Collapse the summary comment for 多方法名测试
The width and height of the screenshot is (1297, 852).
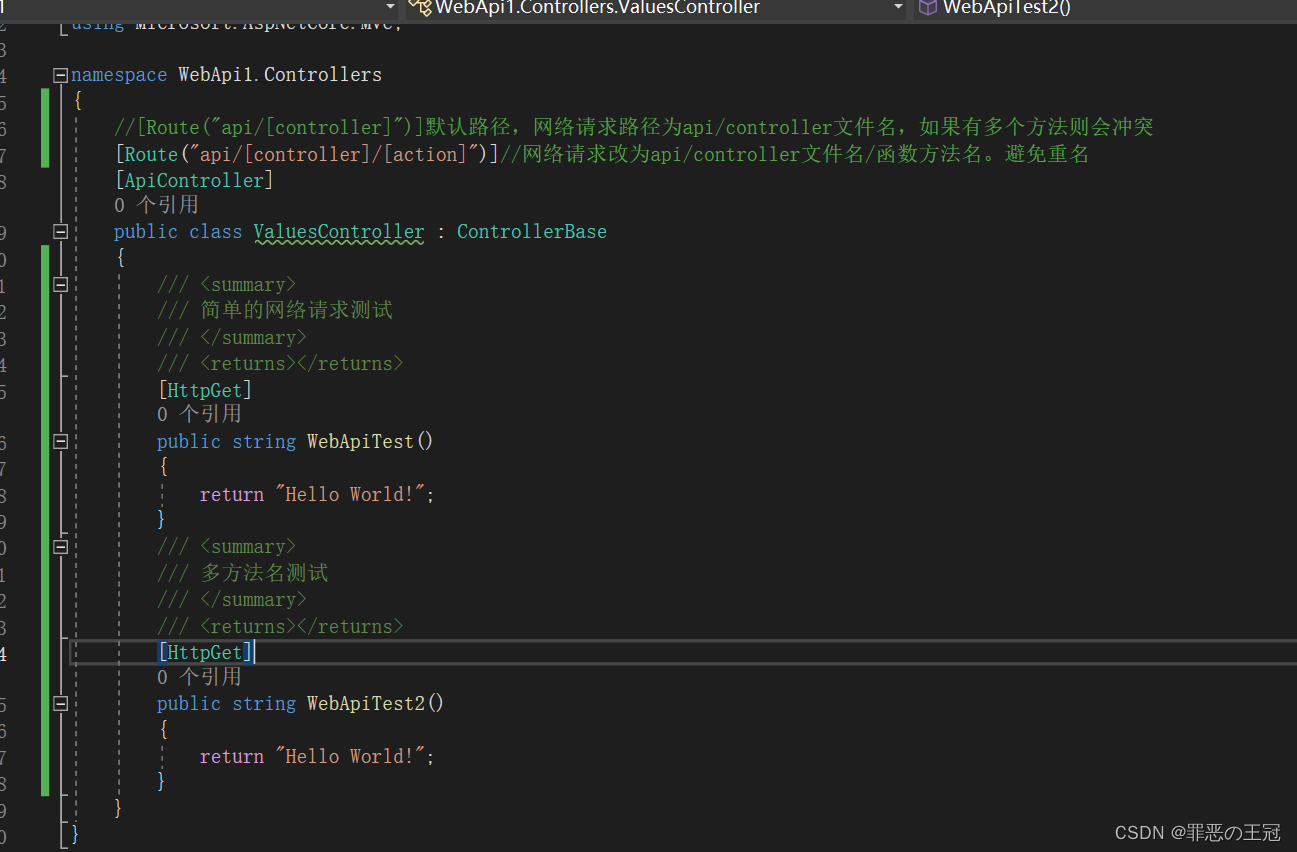(60, 547)
